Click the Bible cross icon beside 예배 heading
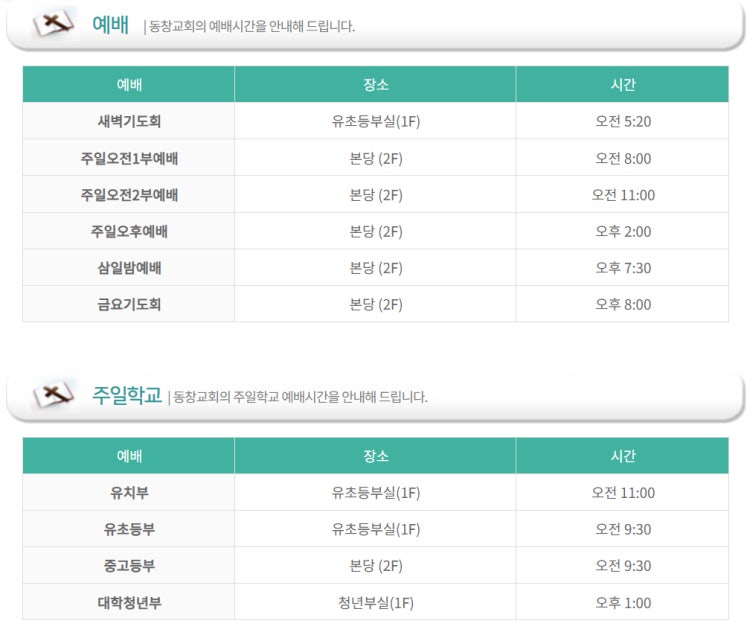The height and width of the screenshot is (629, 750). point(53,23)
